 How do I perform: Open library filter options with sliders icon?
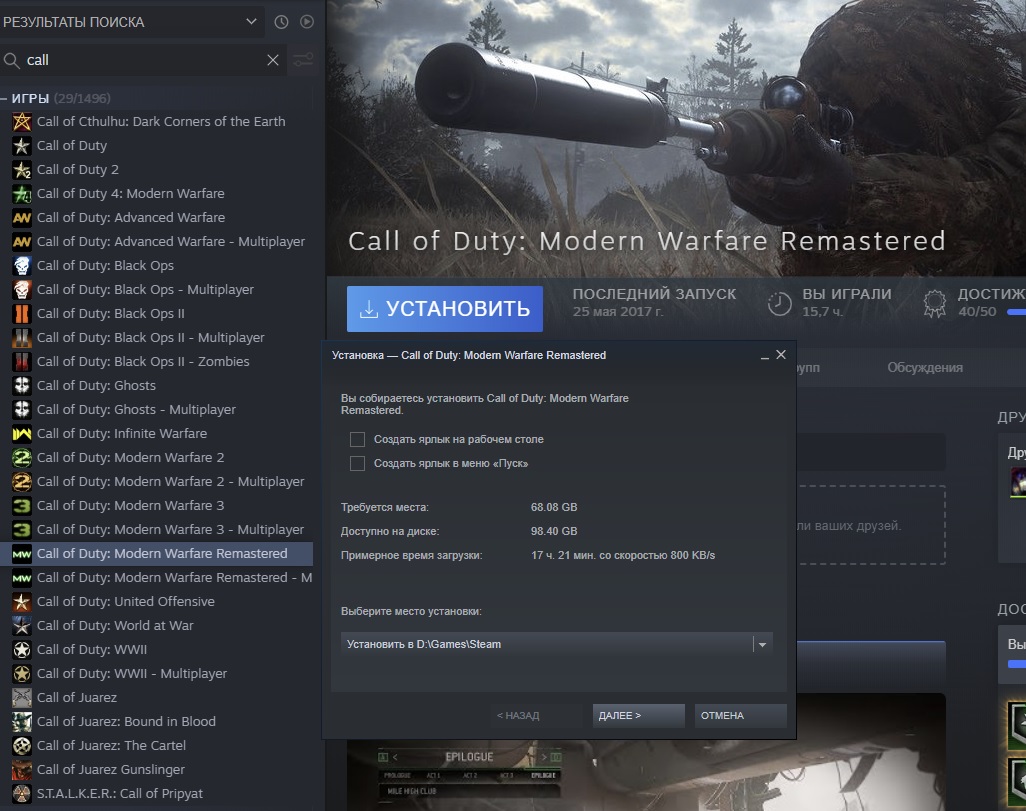[303, 60]
